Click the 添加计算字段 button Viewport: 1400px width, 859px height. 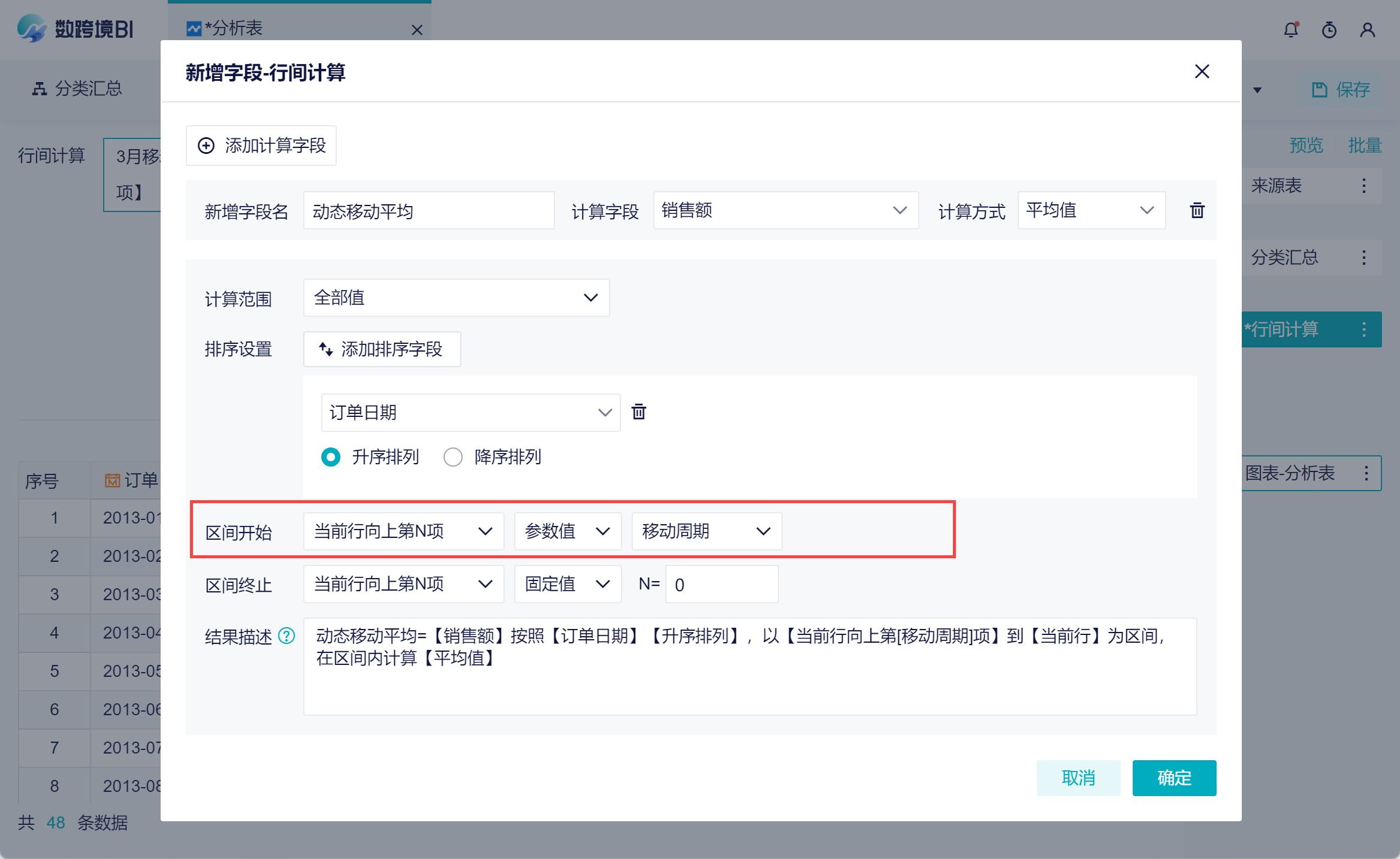click(x=261, y=146)
